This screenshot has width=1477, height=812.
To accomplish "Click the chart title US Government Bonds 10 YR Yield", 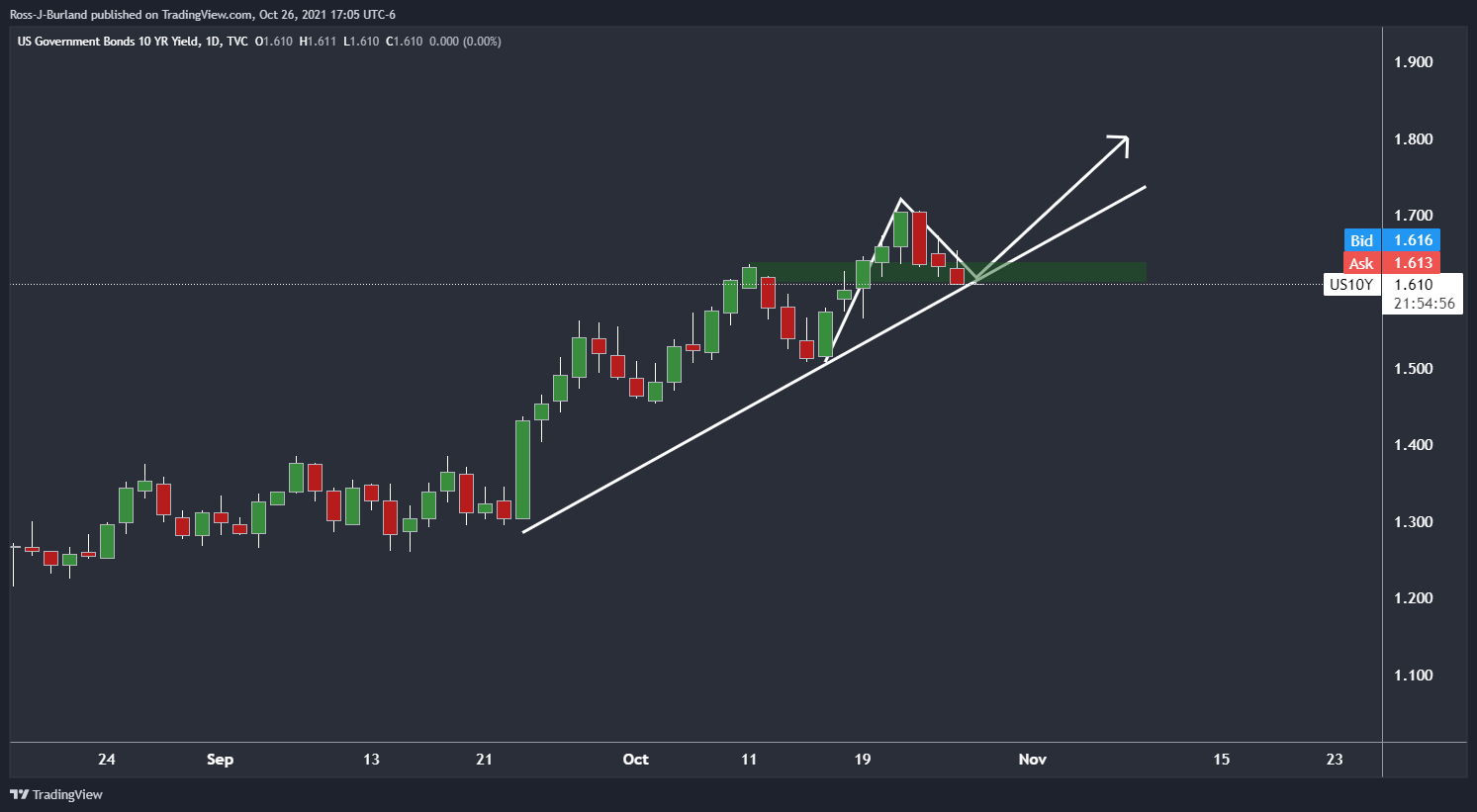I will (x=108, y=42).
